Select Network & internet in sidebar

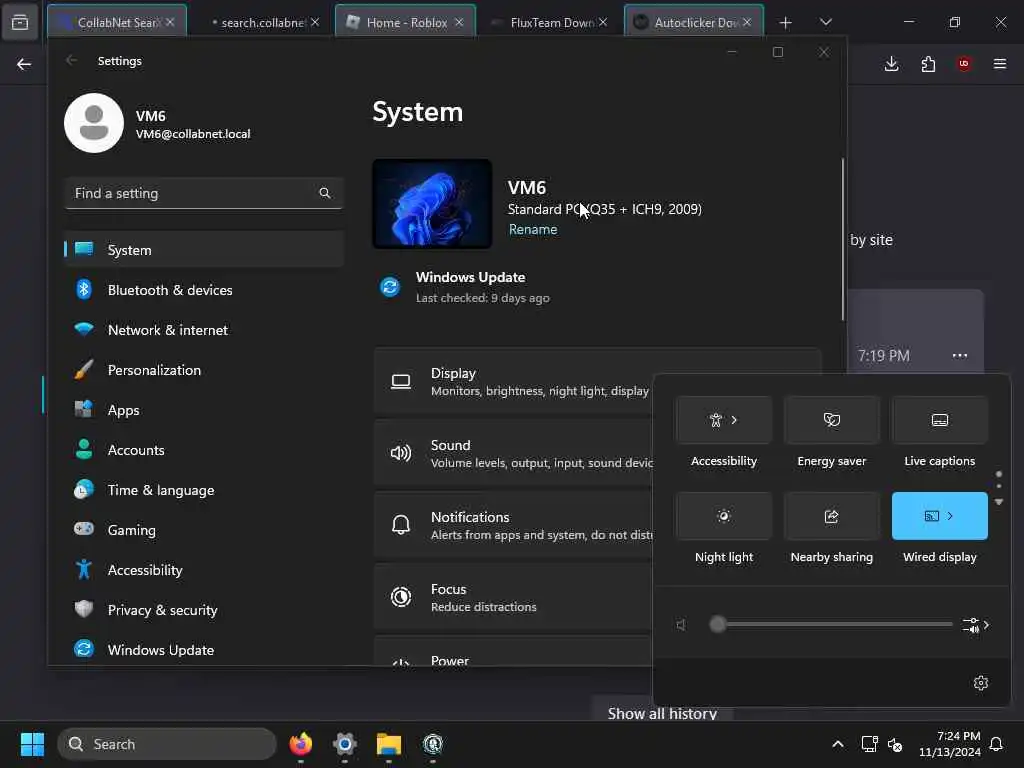click(204, 330)
